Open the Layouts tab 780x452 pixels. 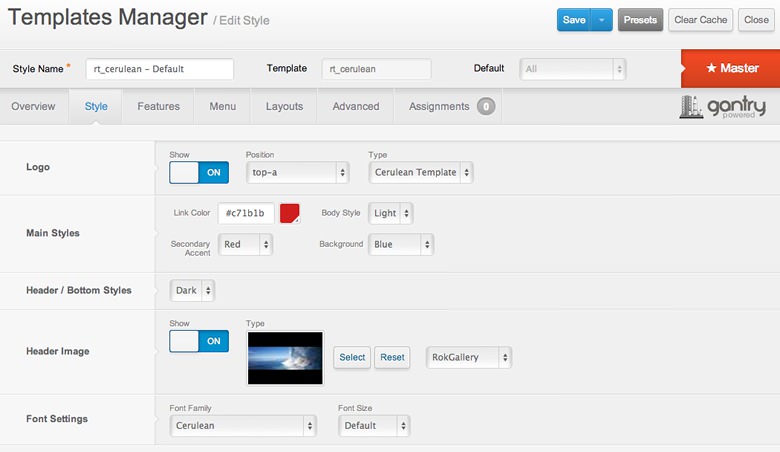(285, 106)
